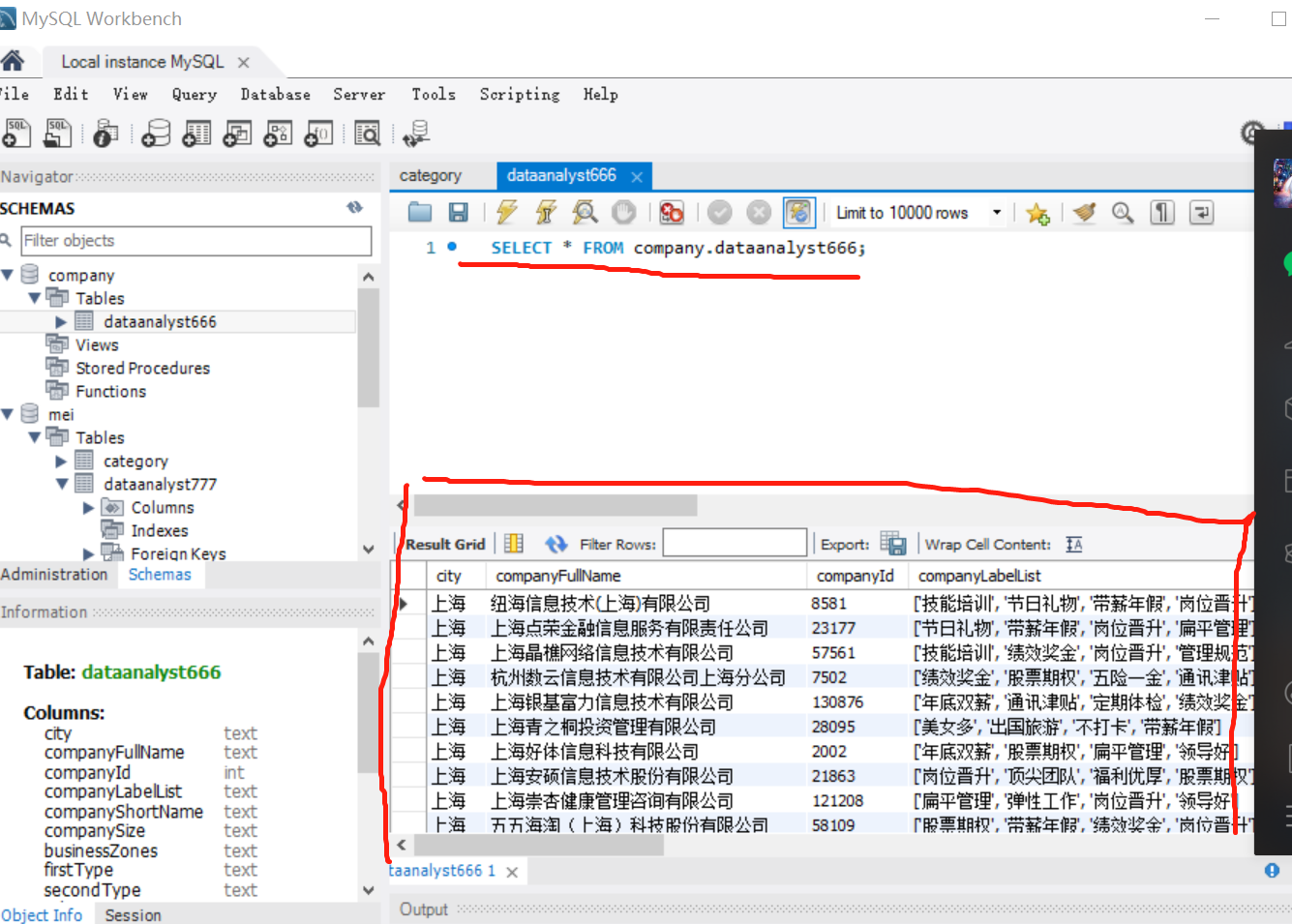Create a new SQL tab for executing queries

pos(17,133)
